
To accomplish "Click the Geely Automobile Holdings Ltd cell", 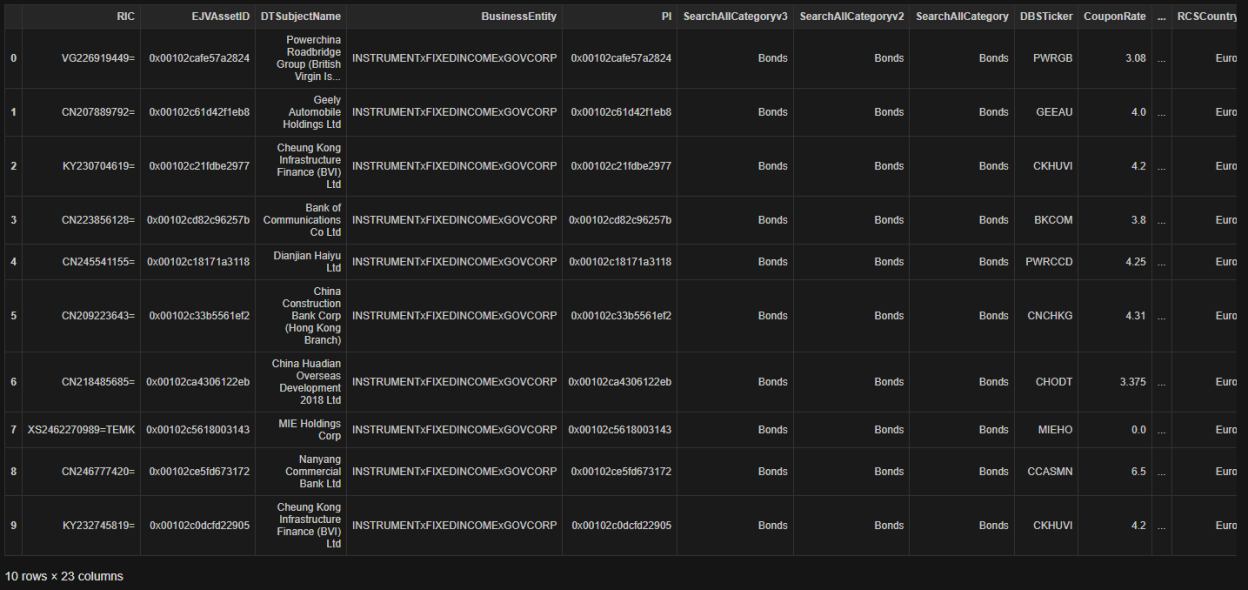I will point(303,112).
